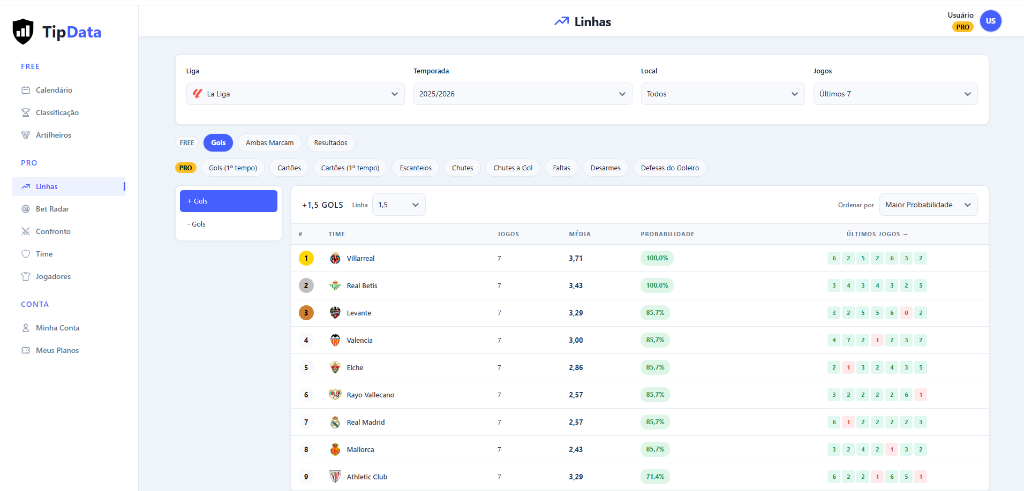
Task: Click the PRO badge under Usuário
Action: (x=963, y=27)
